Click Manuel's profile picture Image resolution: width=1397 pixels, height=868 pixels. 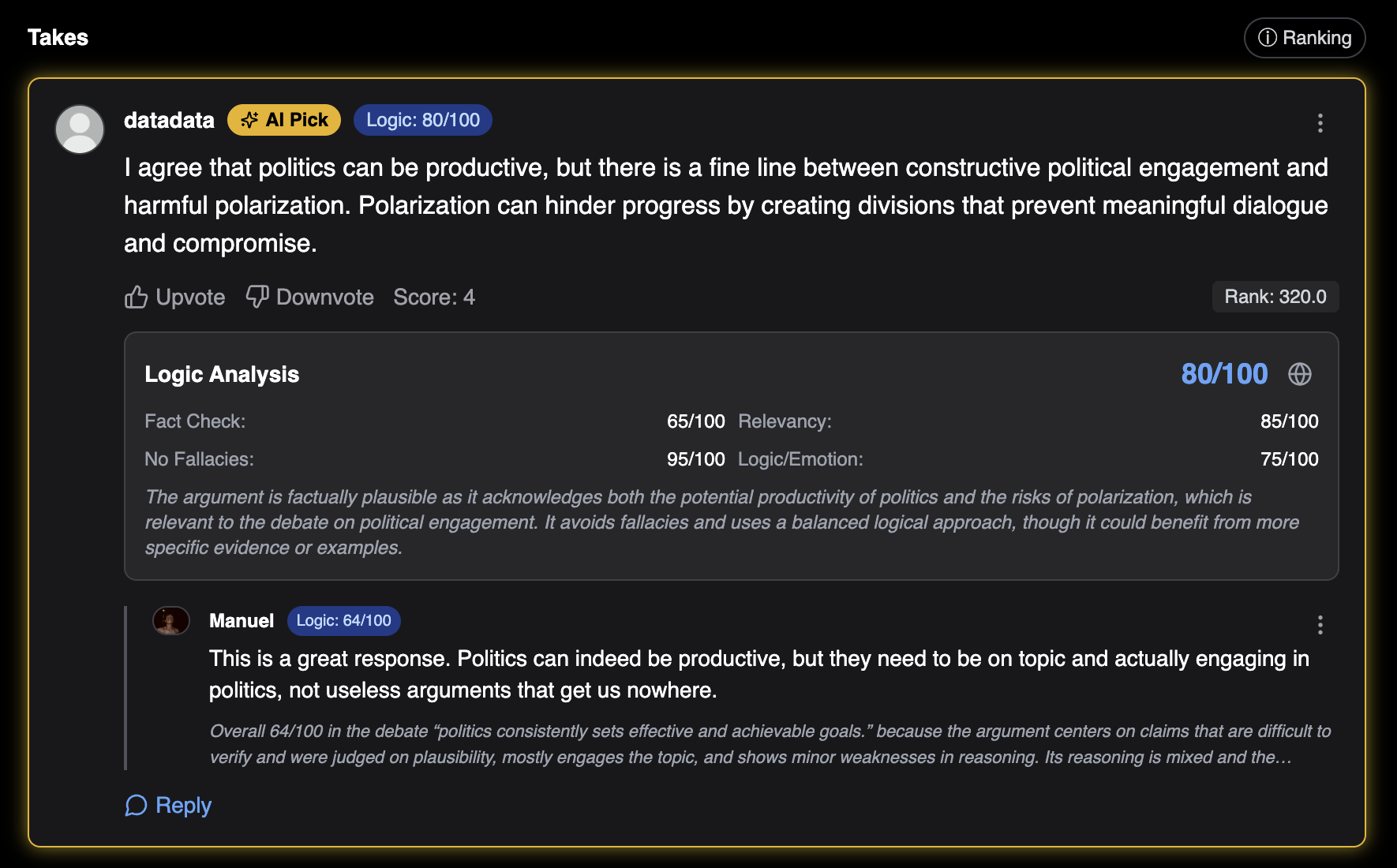point(171,621)
